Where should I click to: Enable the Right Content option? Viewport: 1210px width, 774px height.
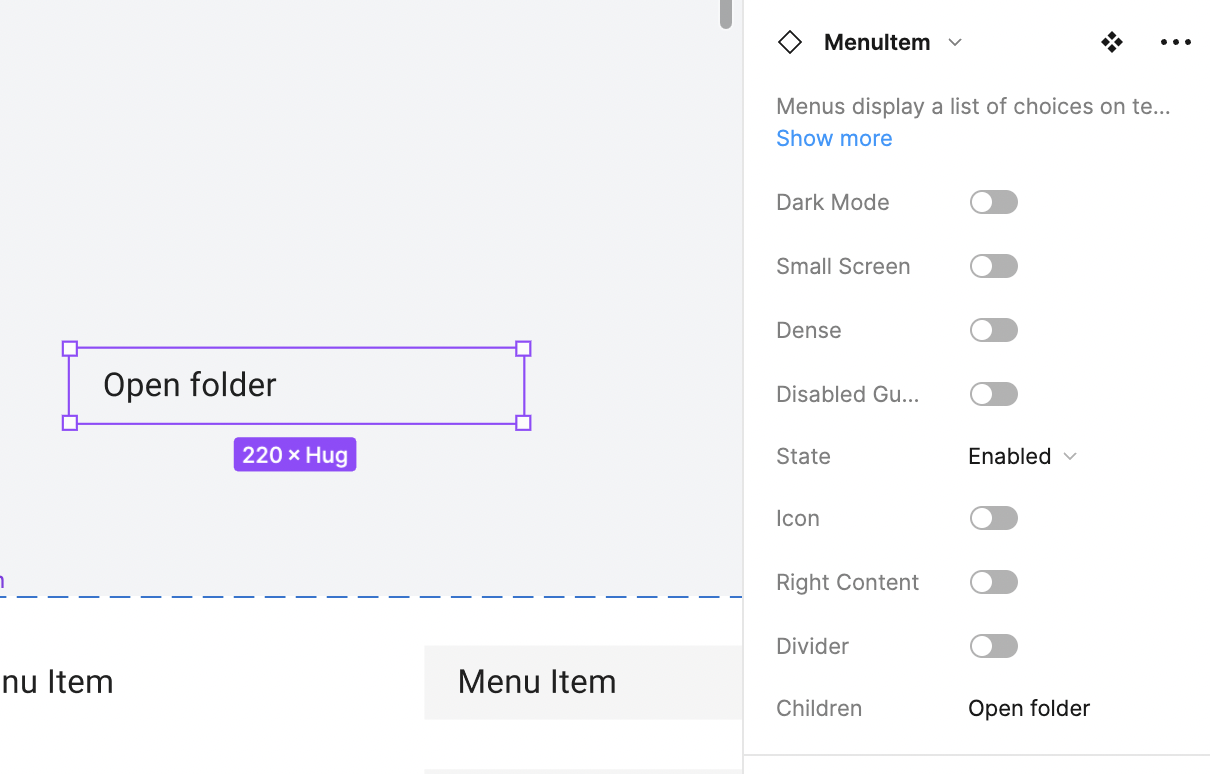pos(993,581)
